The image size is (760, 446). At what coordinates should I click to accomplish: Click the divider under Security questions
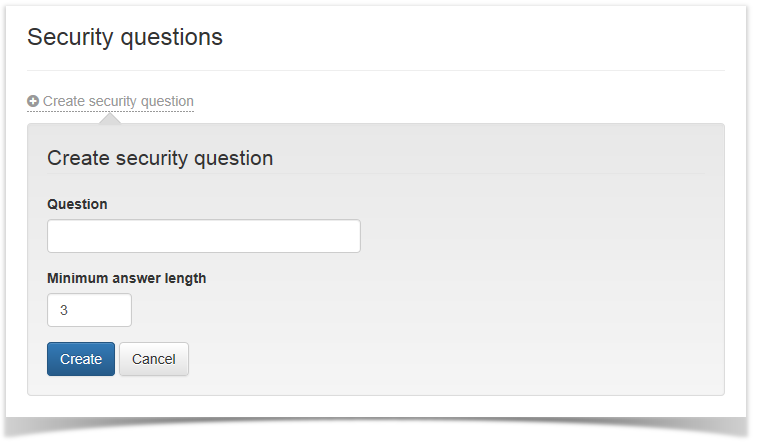point(375,70)
